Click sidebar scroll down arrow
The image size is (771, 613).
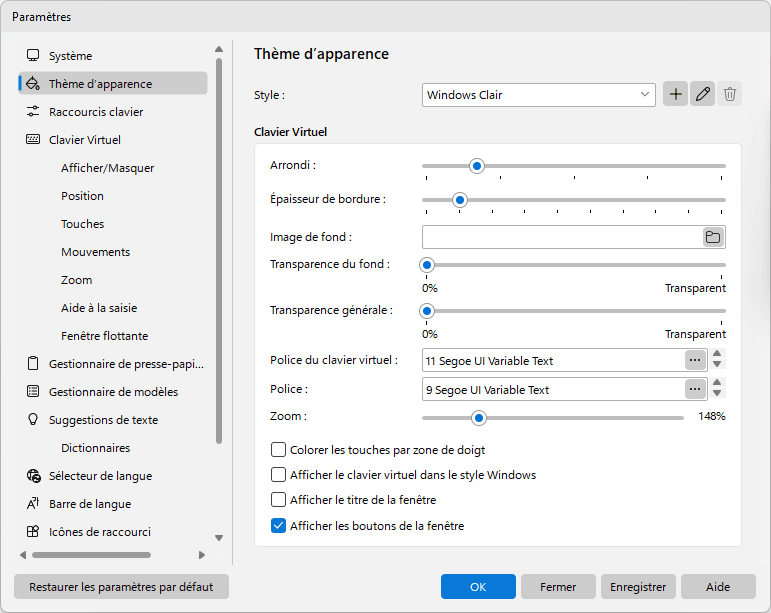[219, 538]
